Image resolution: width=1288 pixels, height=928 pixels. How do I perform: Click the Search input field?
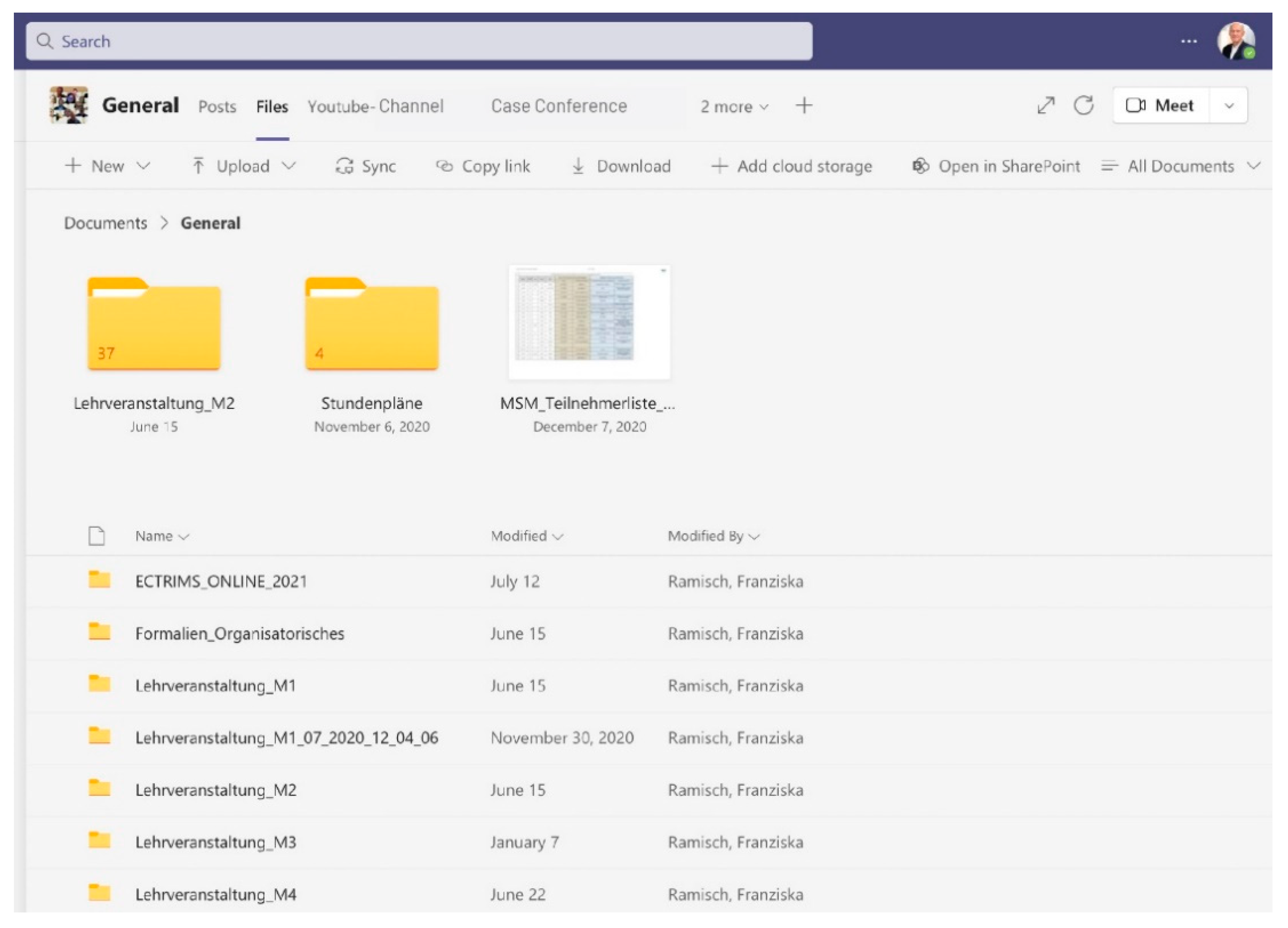[x=419, y=42]
